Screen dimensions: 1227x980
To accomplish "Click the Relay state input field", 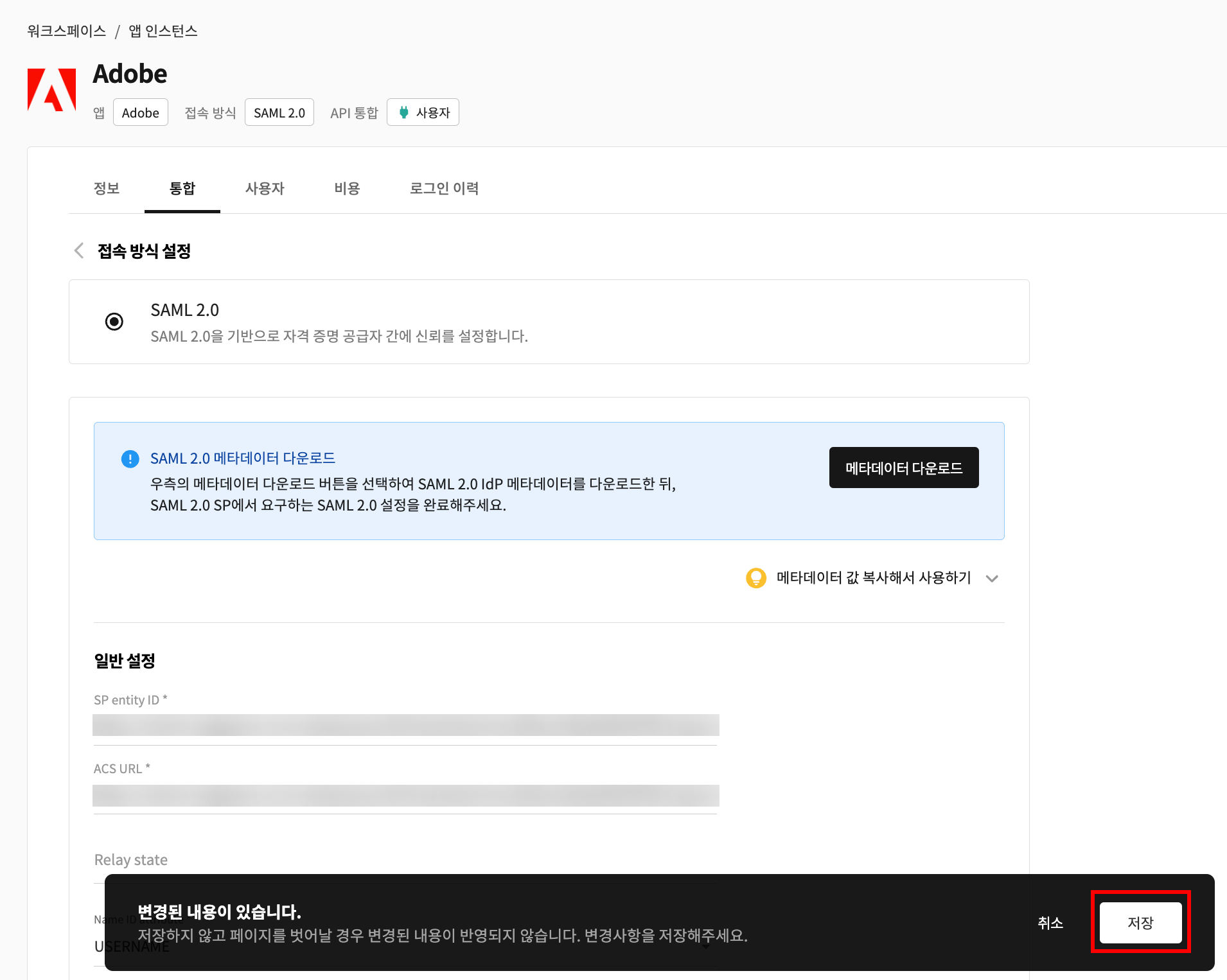I will pyautogui.click(x=406, y=861).
